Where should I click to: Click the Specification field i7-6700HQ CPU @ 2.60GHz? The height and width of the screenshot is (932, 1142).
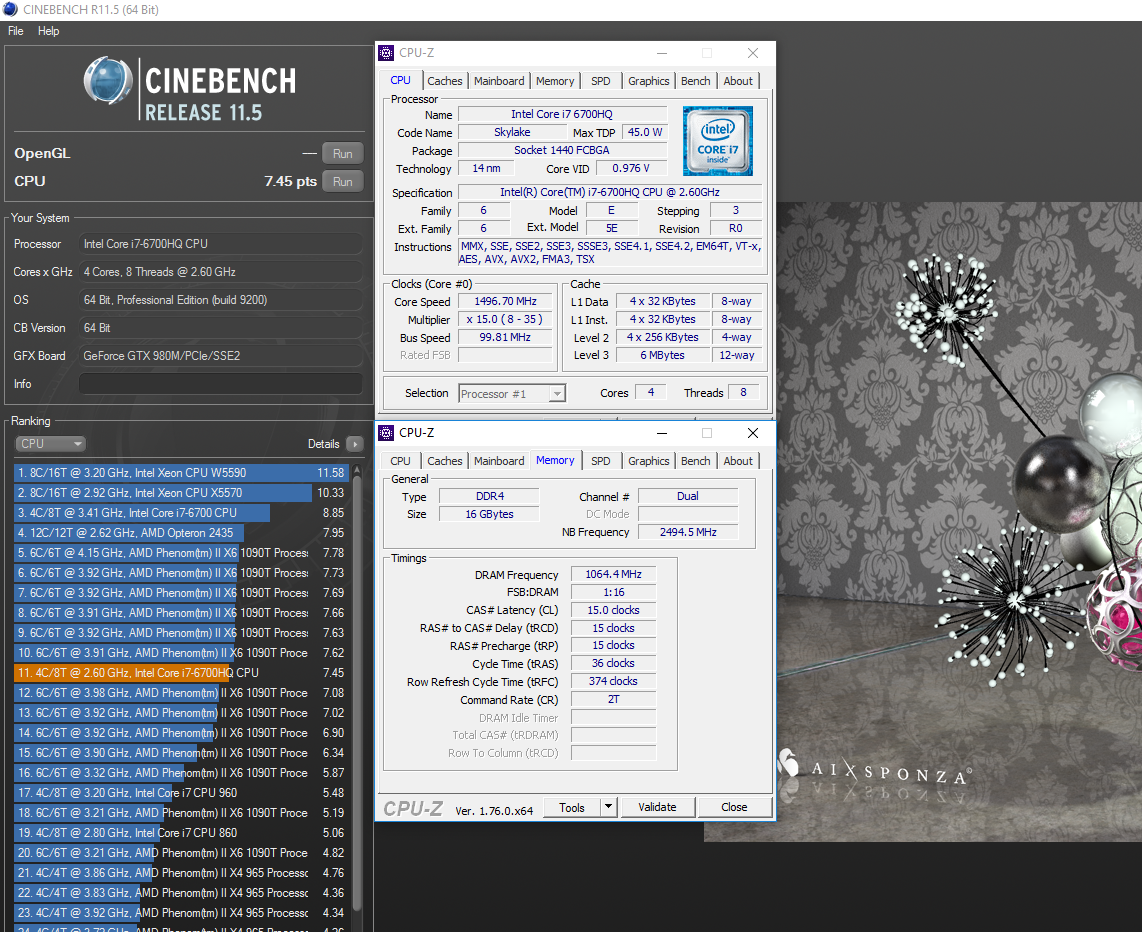click(610, 192)
